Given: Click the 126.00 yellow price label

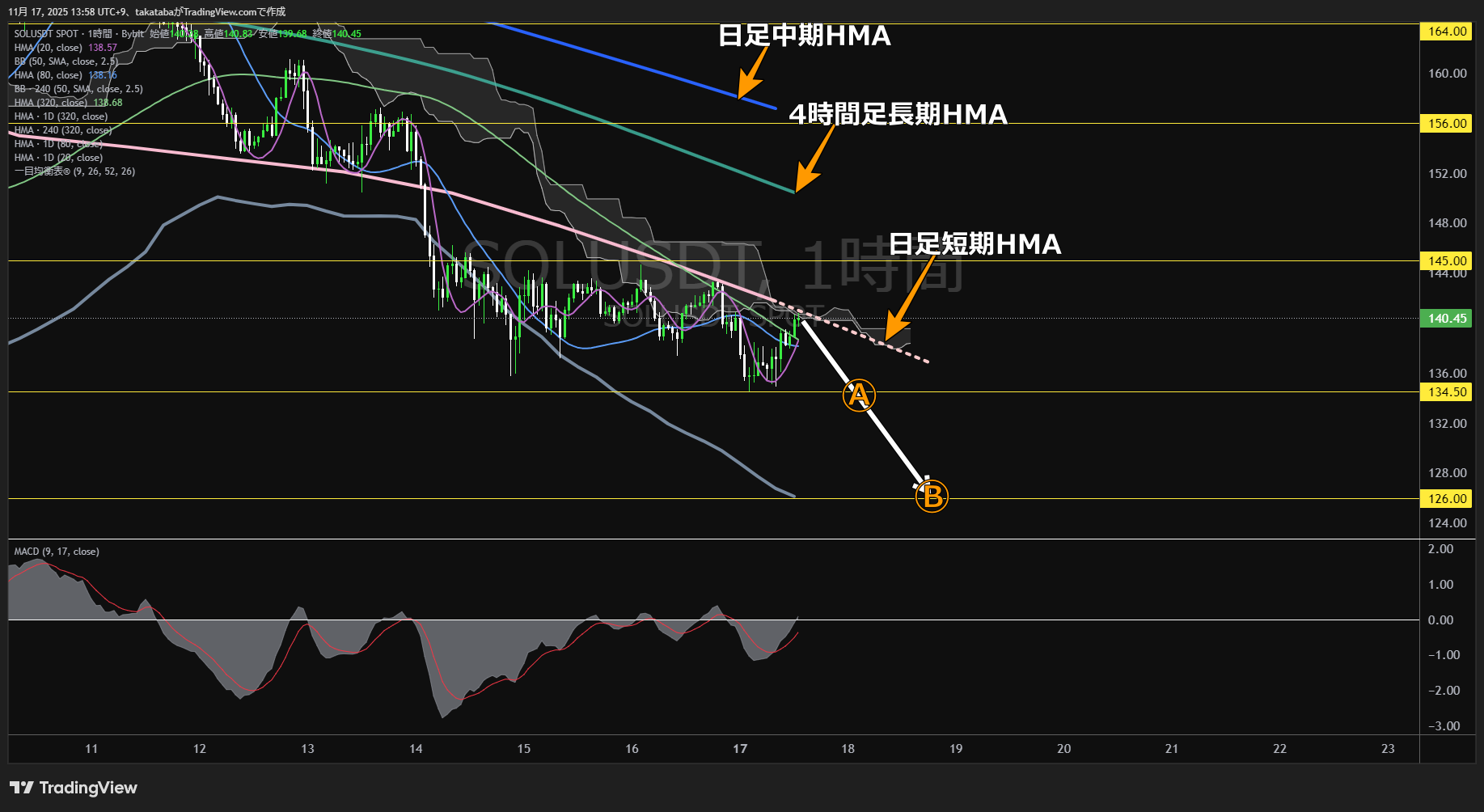Looking at the screenshot, I should click(x=1446, y=499).
